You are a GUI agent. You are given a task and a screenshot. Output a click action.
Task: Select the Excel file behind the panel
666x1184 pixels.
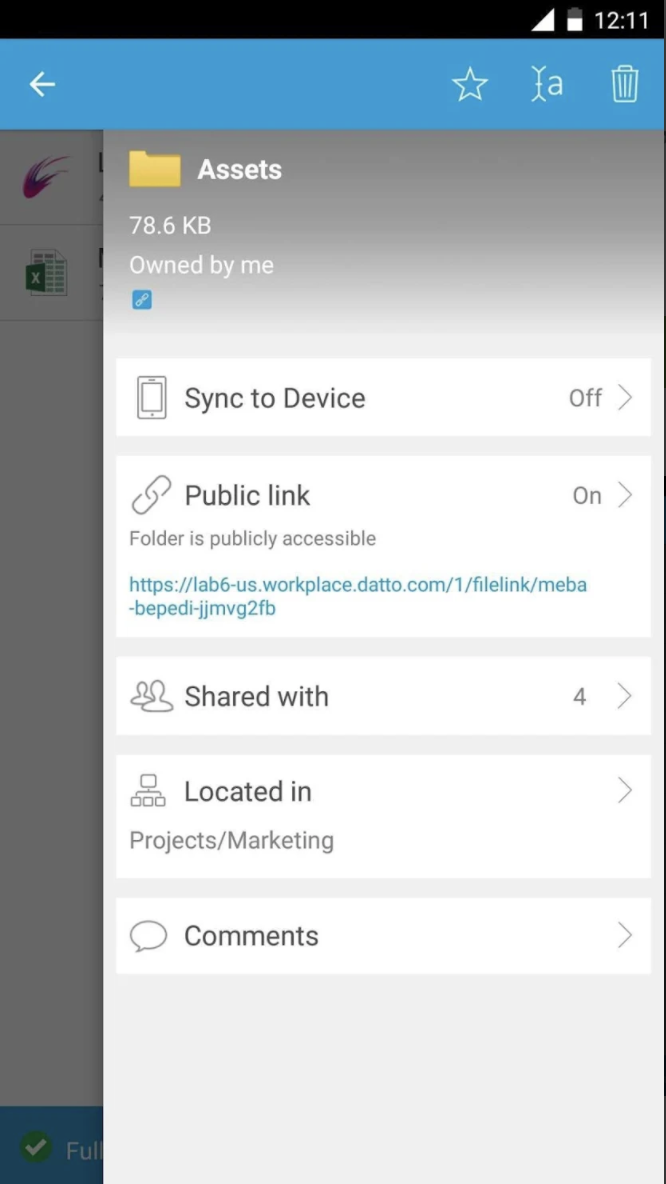tap(46, 273)
